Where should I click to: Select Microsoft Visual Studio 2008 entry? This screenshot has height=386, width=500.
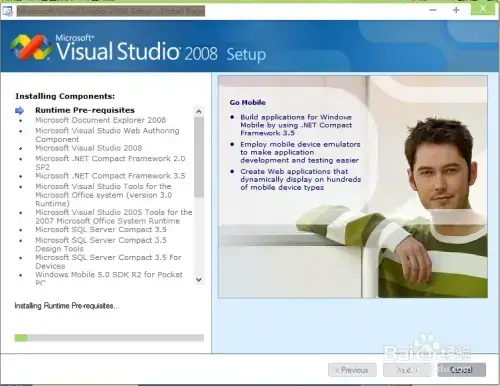pos(89,148)
